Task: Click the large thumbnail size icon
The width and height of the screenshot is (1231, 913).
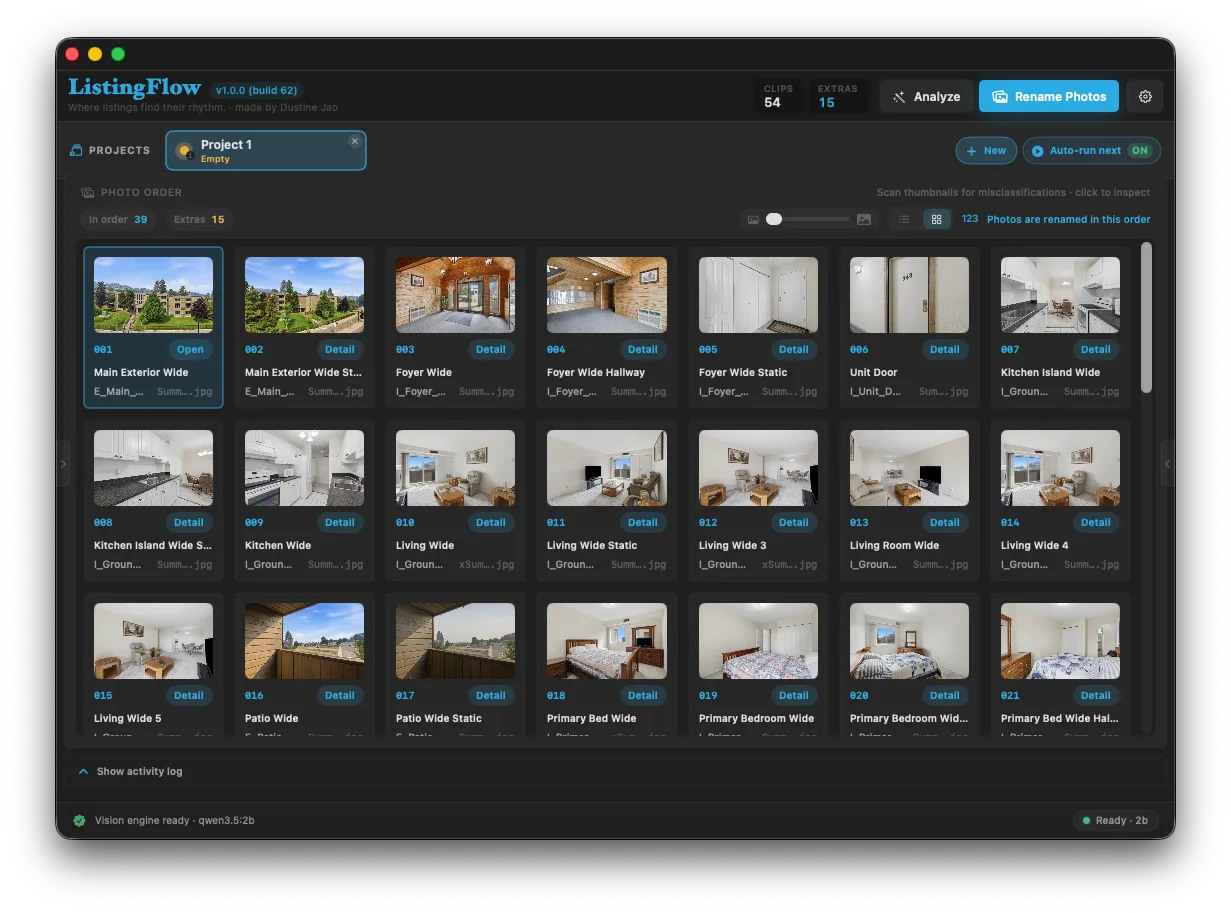Action: (864, 219)
